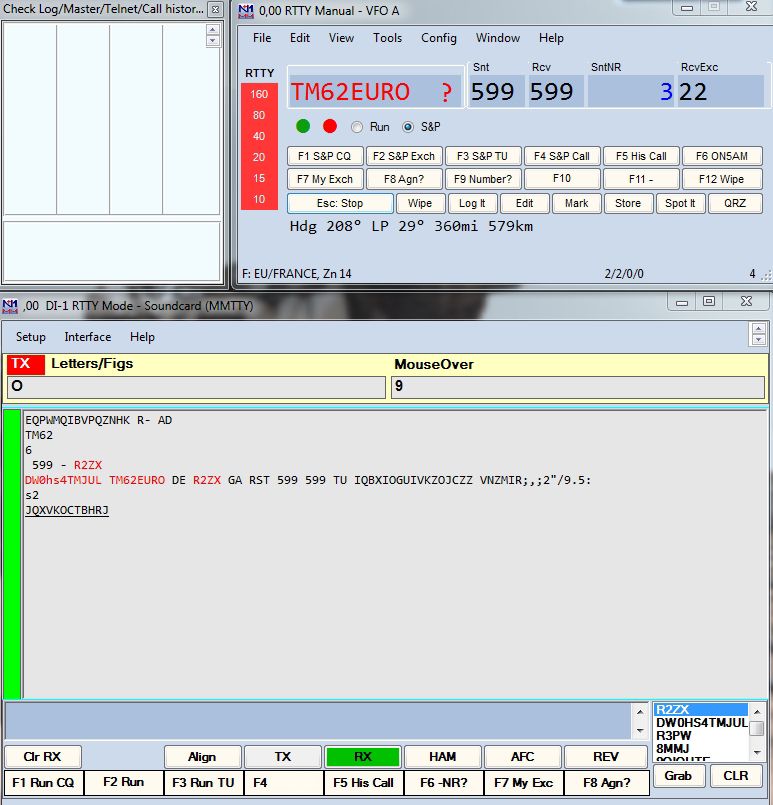Click the Wipe button beside Esc: Stop
Viewport: 773px width, 805px height.
coord(420,203)
